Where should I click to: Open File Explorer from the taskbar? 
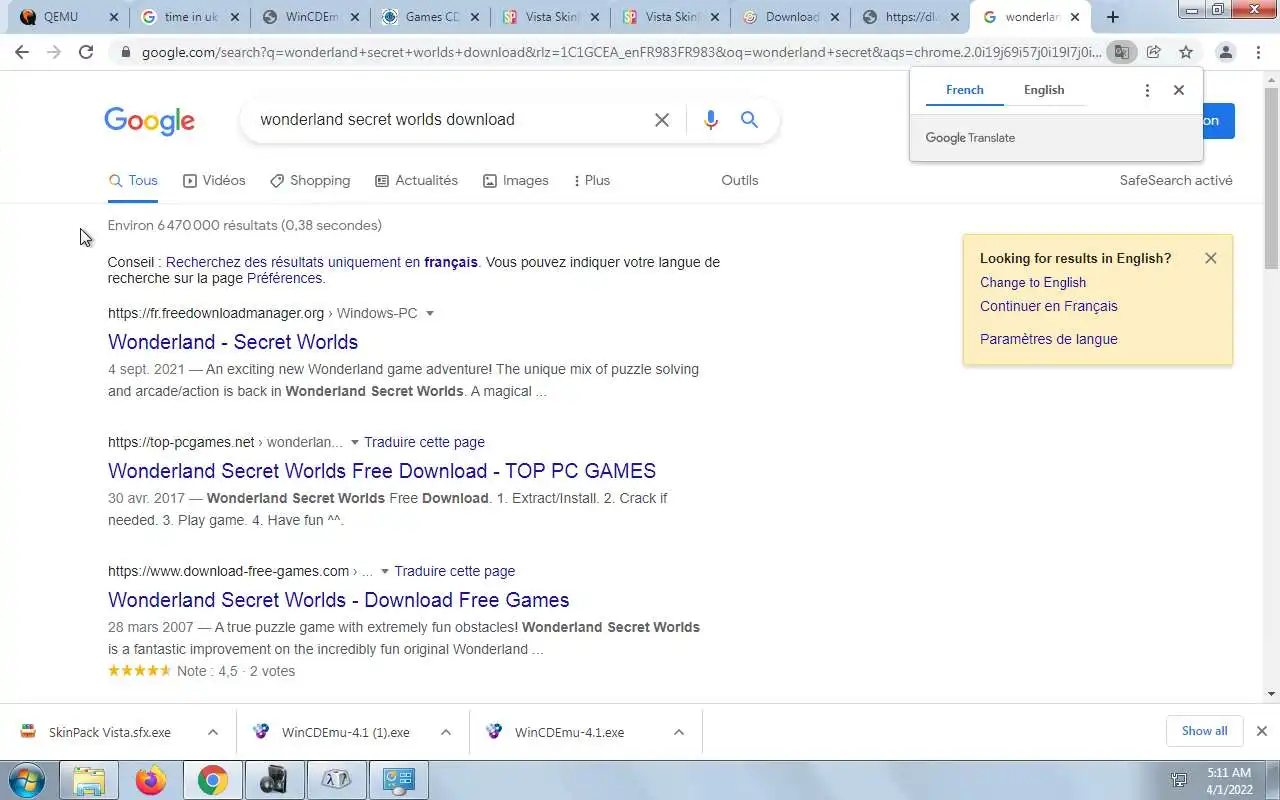pyautogui.click(x=89, y=780)
